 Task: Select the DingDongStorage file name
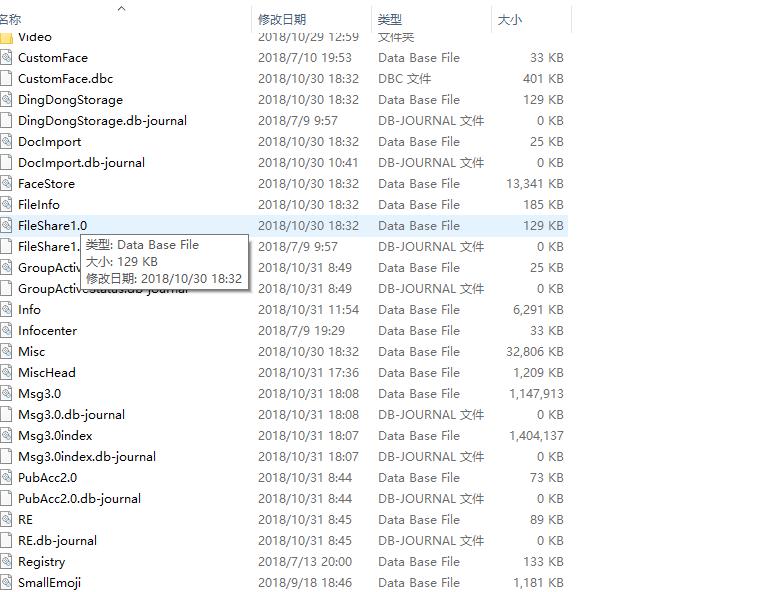click(70, 100)
